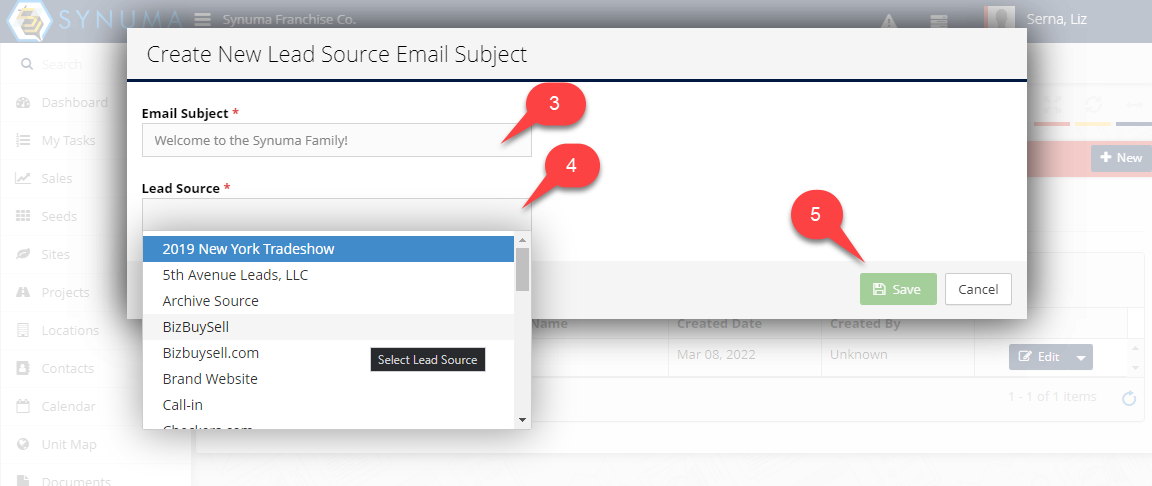Open the Lead Source combo box
Image resolution: width=1152 pixels, height=486 pixels.
(336, 215)
